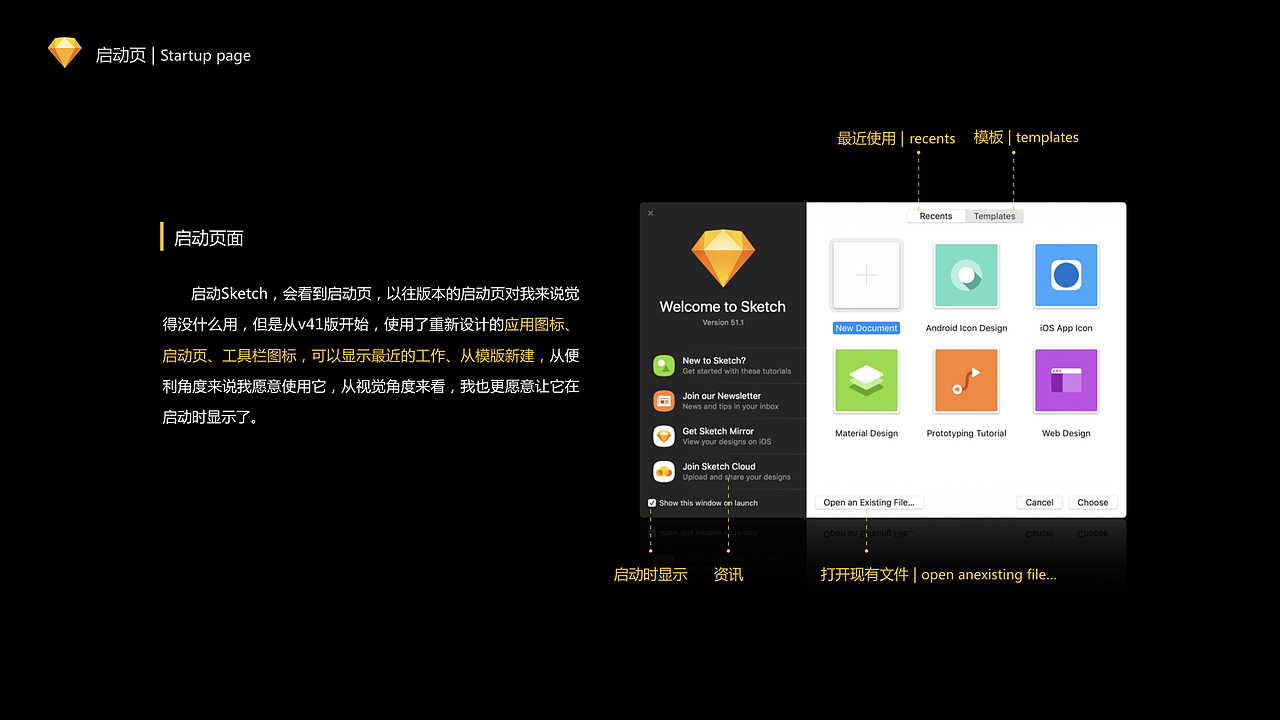Click the New to Sketch tutorials icon

coord(664,366)
